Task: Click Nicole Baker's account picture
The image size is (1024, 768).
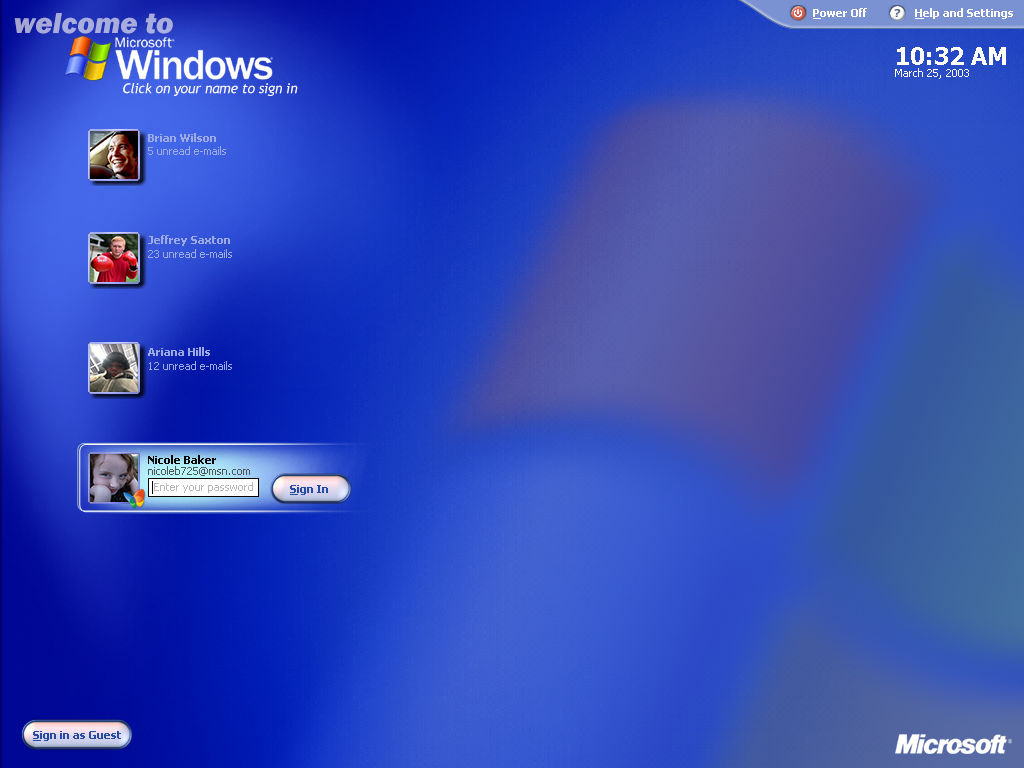Action: (x=113, y=477)
